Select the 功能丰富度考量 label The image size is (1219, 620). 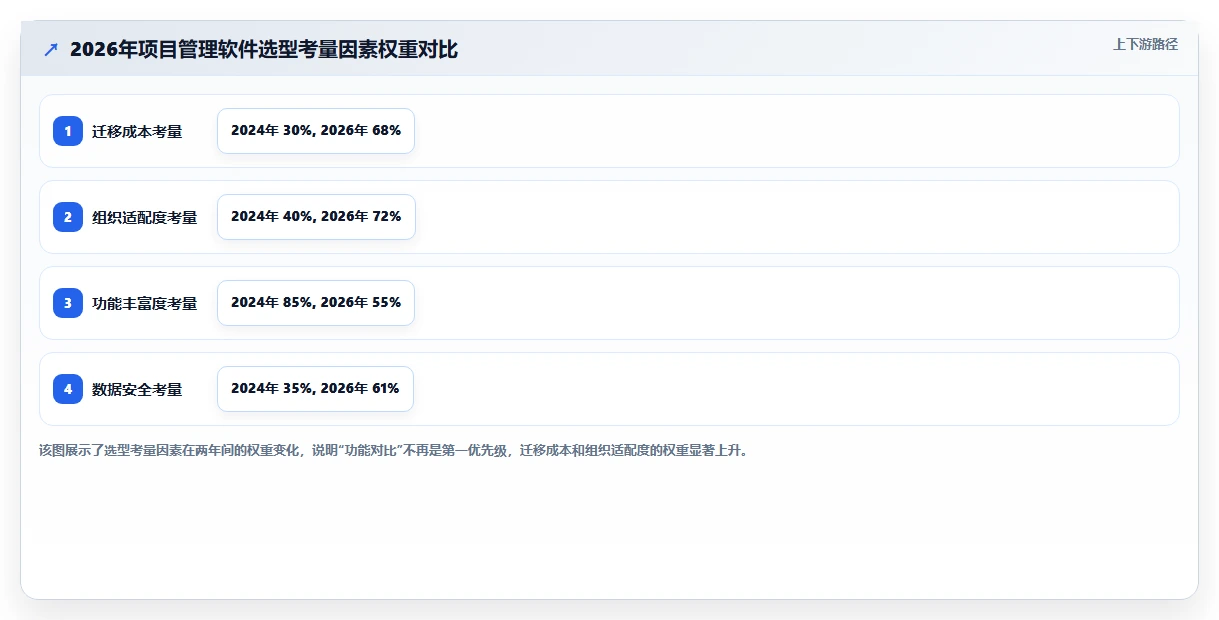point(145,303)
